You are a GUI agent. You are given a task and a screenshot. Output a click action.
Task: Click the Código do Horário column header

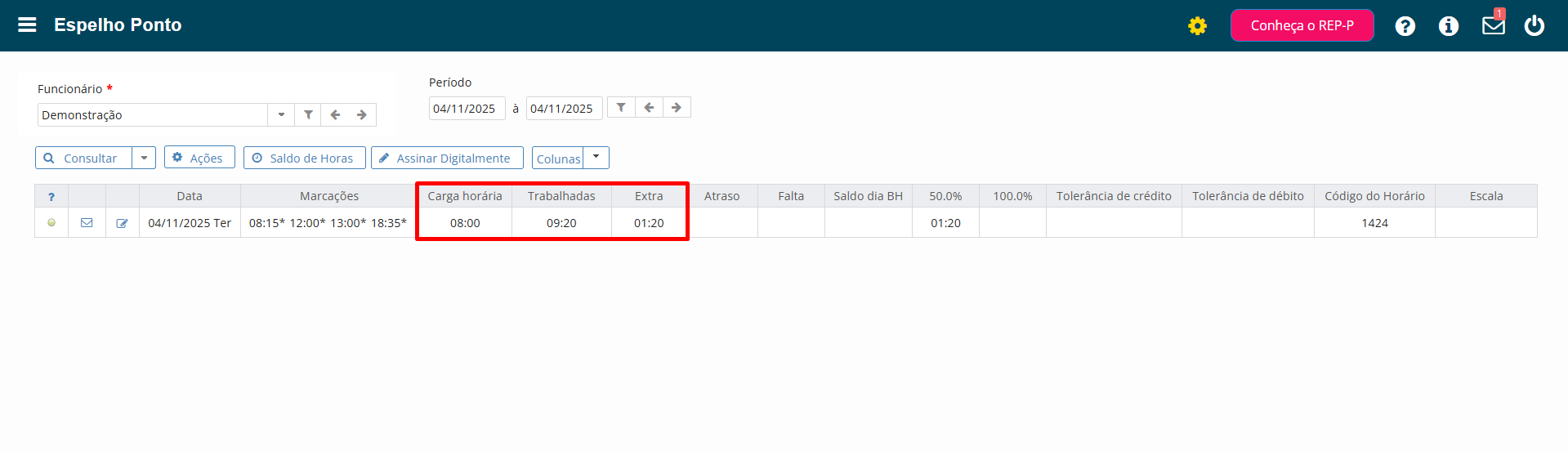pyautogui.click(x=1374, y=196)
